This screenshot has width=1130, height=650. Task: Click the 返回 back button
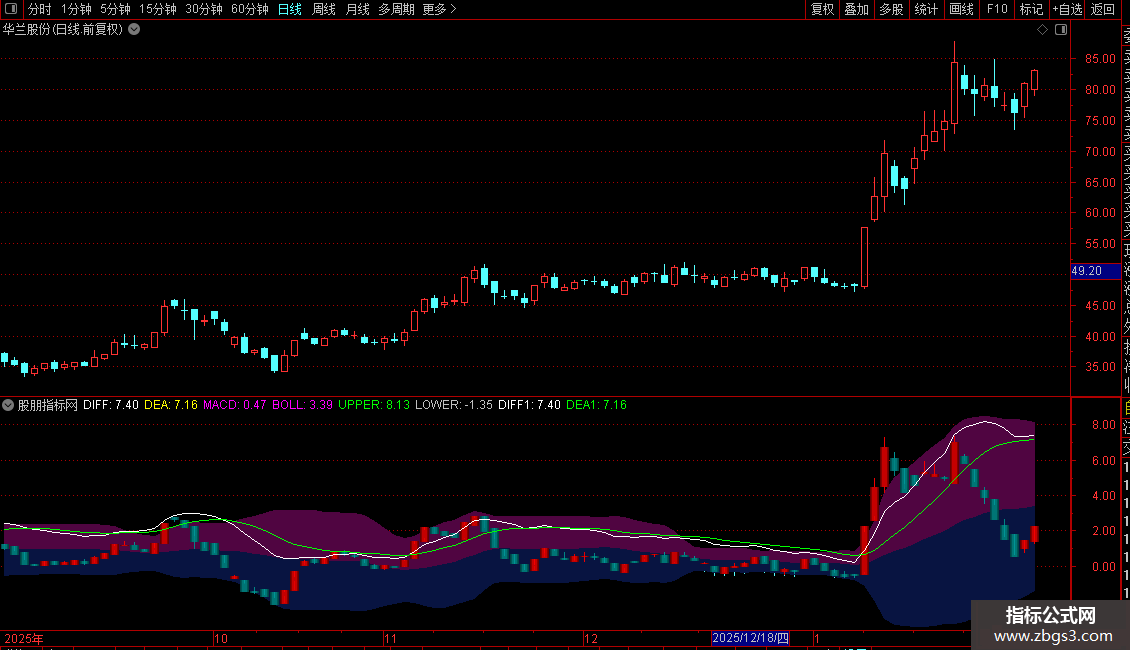[1103, 9]
